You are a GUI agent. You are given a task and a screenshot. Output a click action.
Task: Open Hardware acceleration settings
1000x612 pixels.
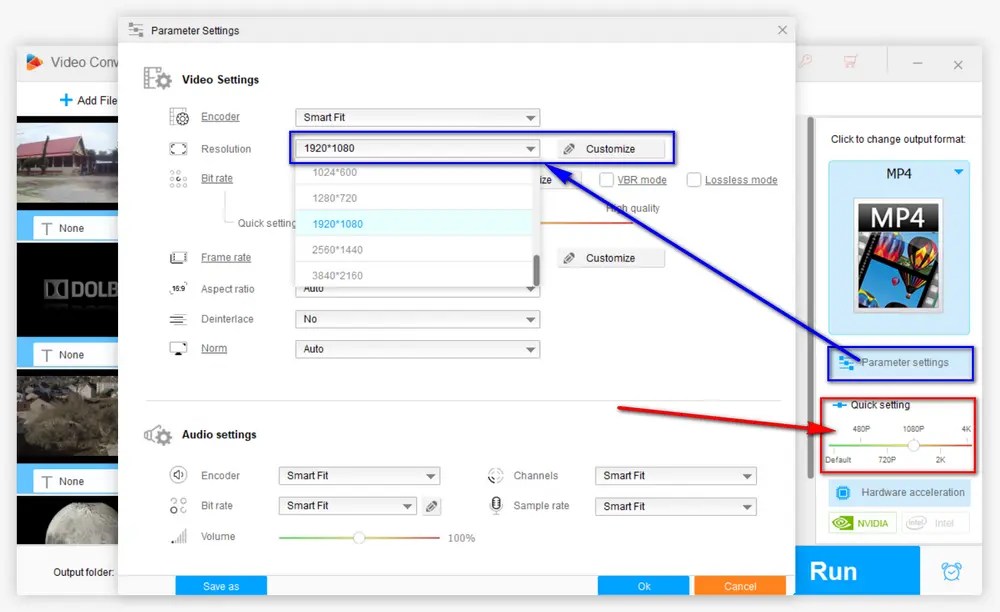pyautogui.click(x=899, y=492)
